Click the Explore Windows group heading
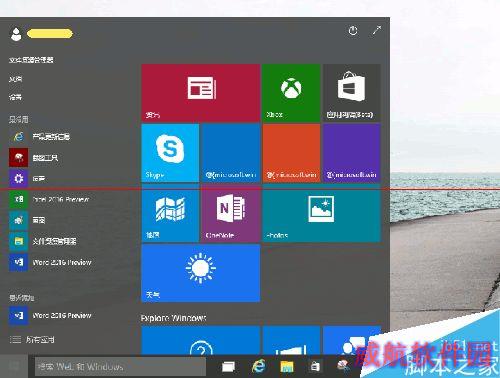This screenshot has height=378, width=500. pyautogui.click(x=173, y=318)
